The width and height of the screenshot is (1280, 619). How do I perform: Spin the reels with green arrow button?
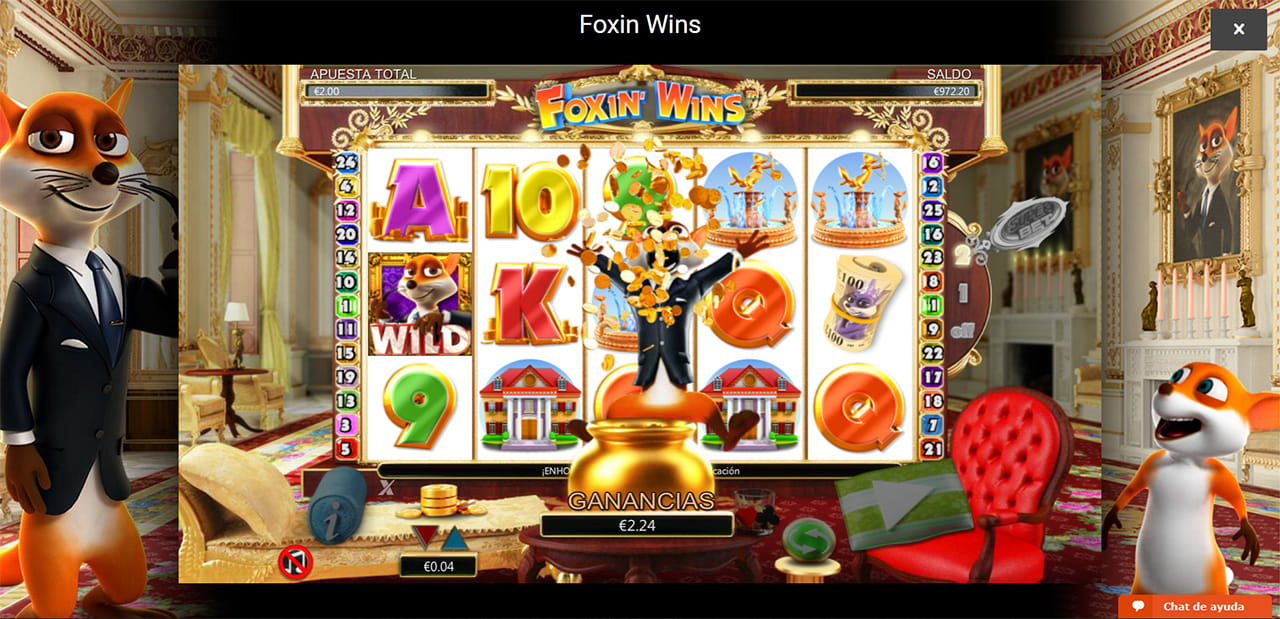(x=904, y=503)
